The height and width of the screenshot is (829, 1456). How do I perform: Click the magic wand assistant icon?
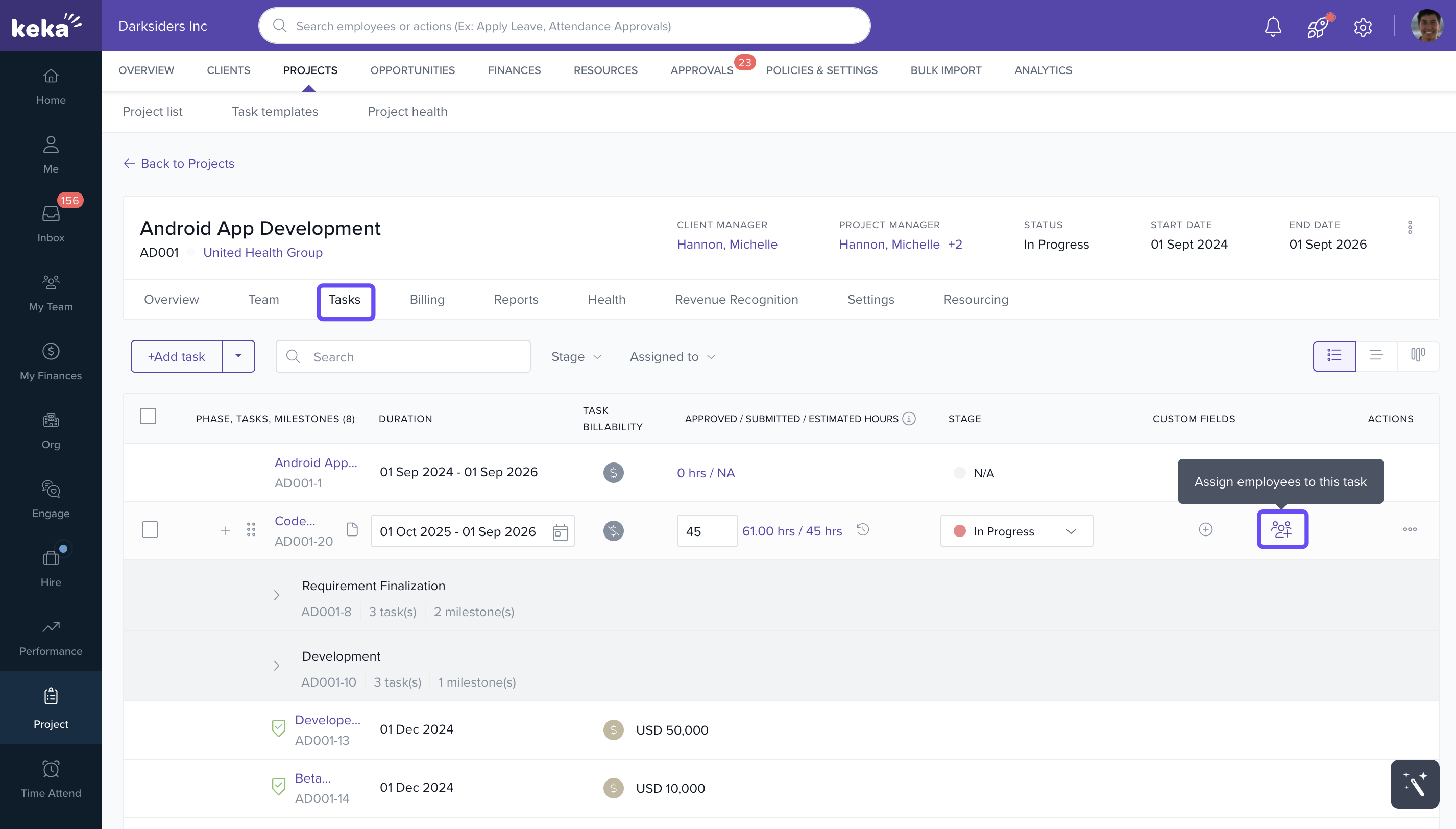coord(1415,784)
